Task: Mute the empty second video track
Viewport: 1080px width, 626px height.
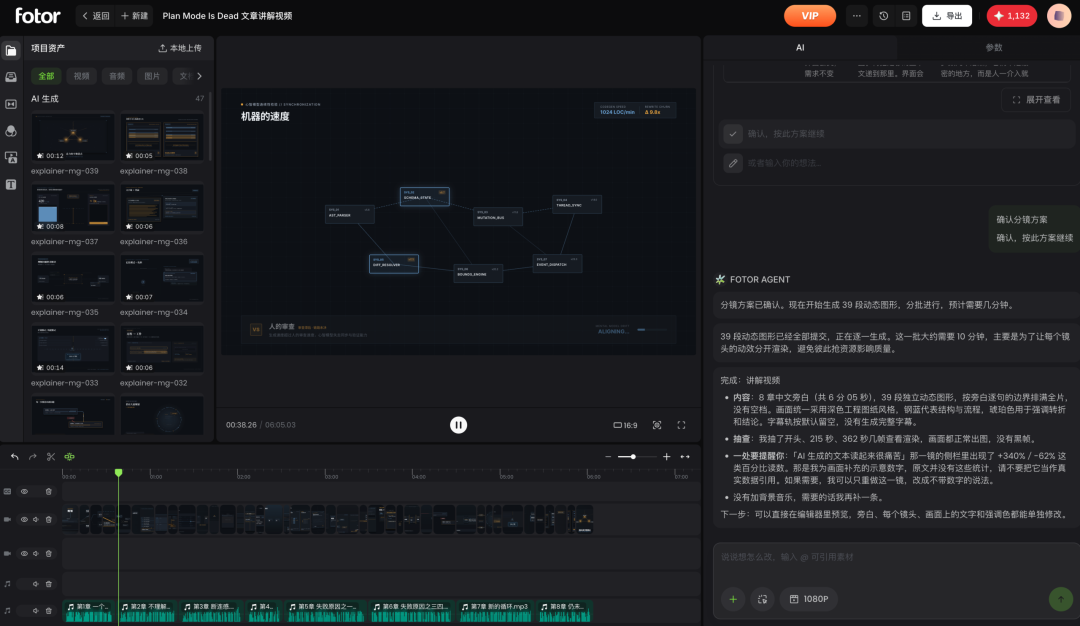Action: tap(36, 554)
